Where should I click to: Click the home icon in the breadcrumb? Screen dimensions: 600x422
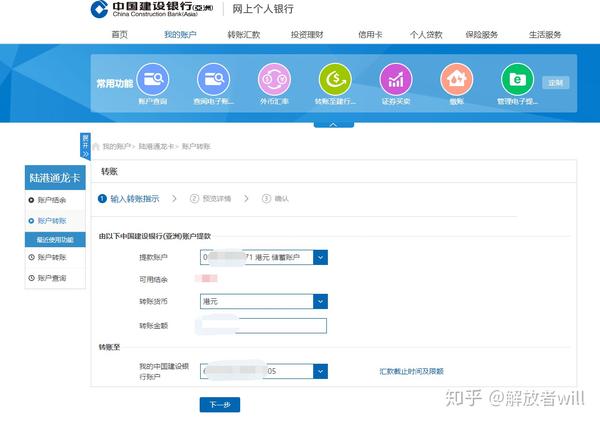(x=96, y=147)
